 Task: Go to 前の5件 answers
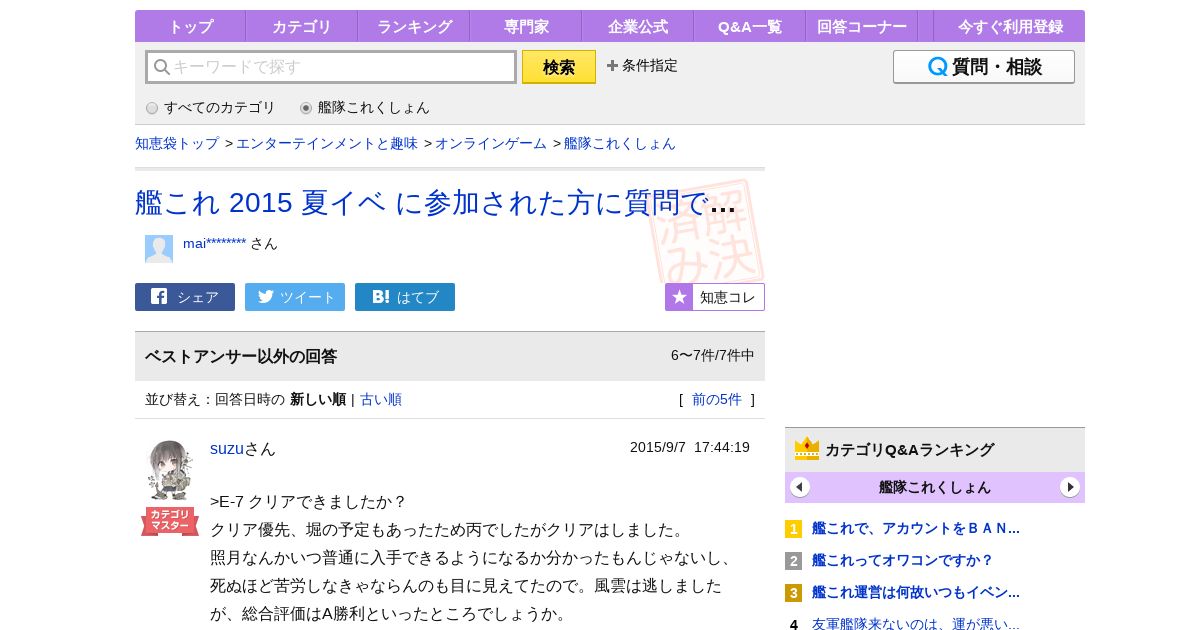coord(717,399)
